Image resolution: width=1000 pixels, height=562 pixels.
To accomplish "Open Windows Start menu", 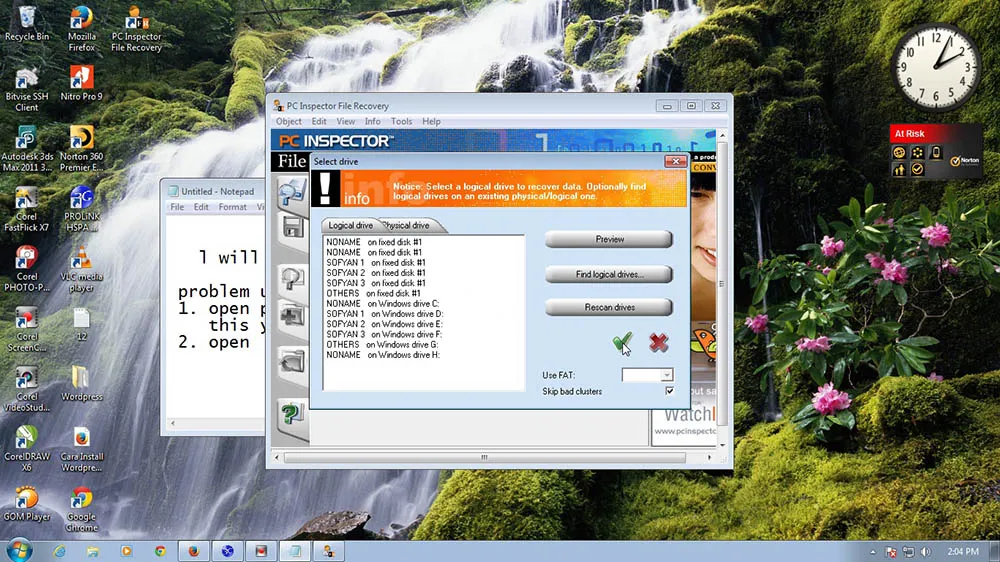I will (19, 551).
